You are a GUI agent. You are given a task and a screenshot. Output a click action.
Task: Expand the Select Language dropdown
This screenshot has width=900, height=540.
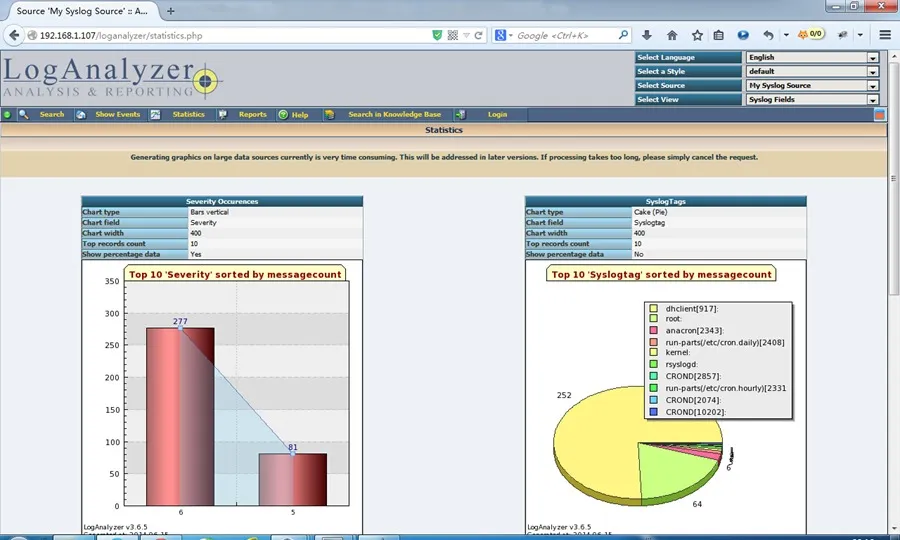click(x=812, y=57)
